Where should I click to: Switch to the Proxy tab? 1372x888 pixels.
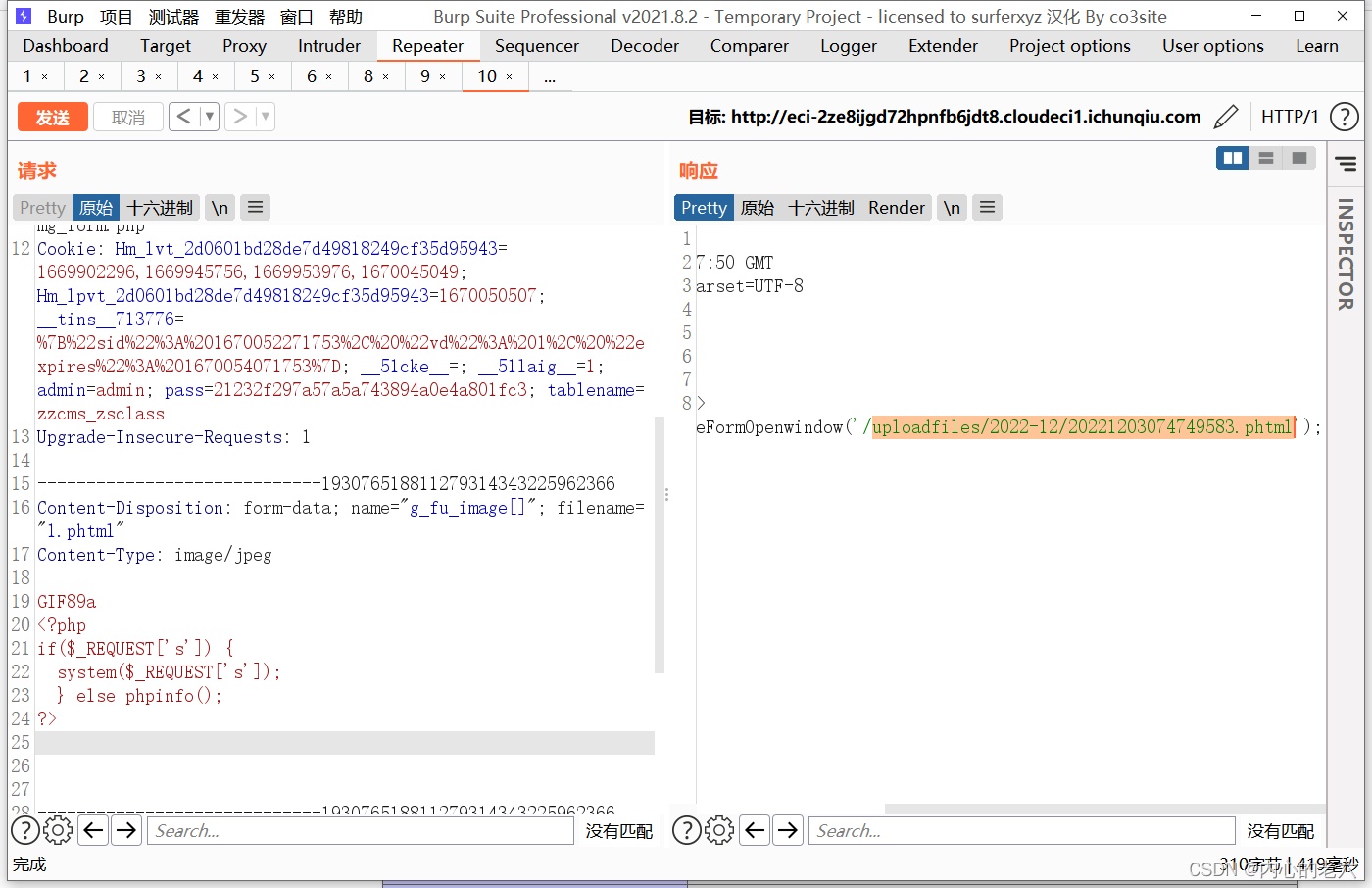pos(244,46)
